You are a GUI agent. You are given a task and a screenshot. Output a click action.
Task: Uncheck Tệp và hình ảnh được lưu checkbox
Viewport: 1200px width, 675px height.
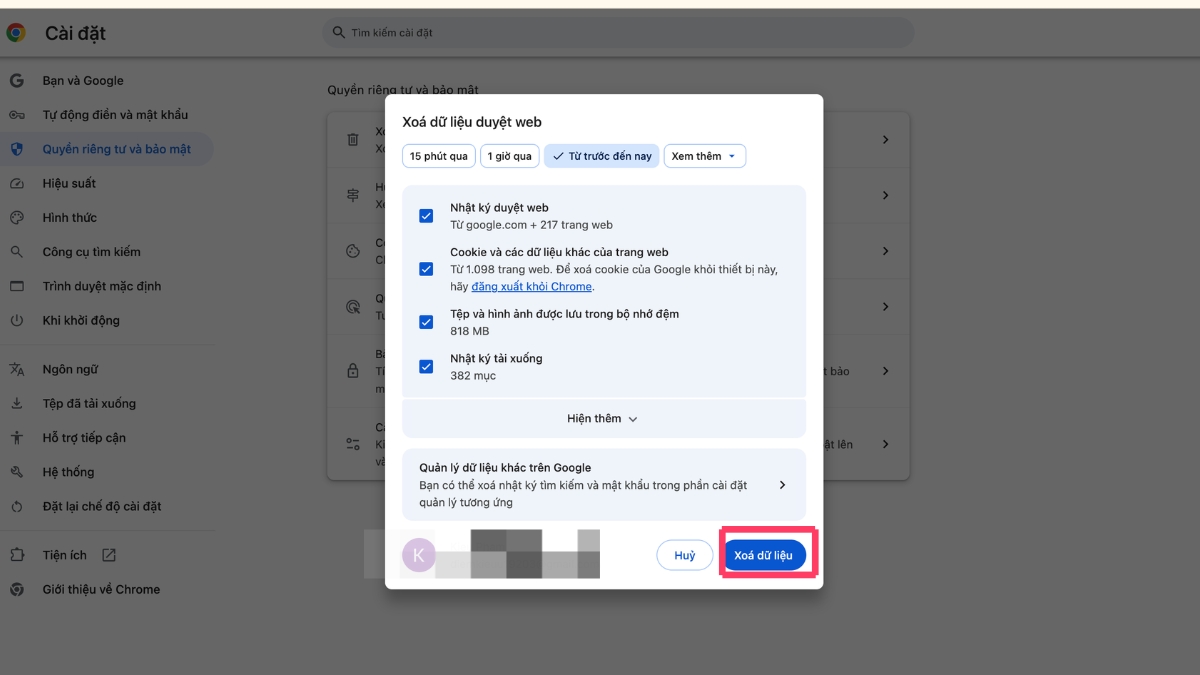point(426,322)
